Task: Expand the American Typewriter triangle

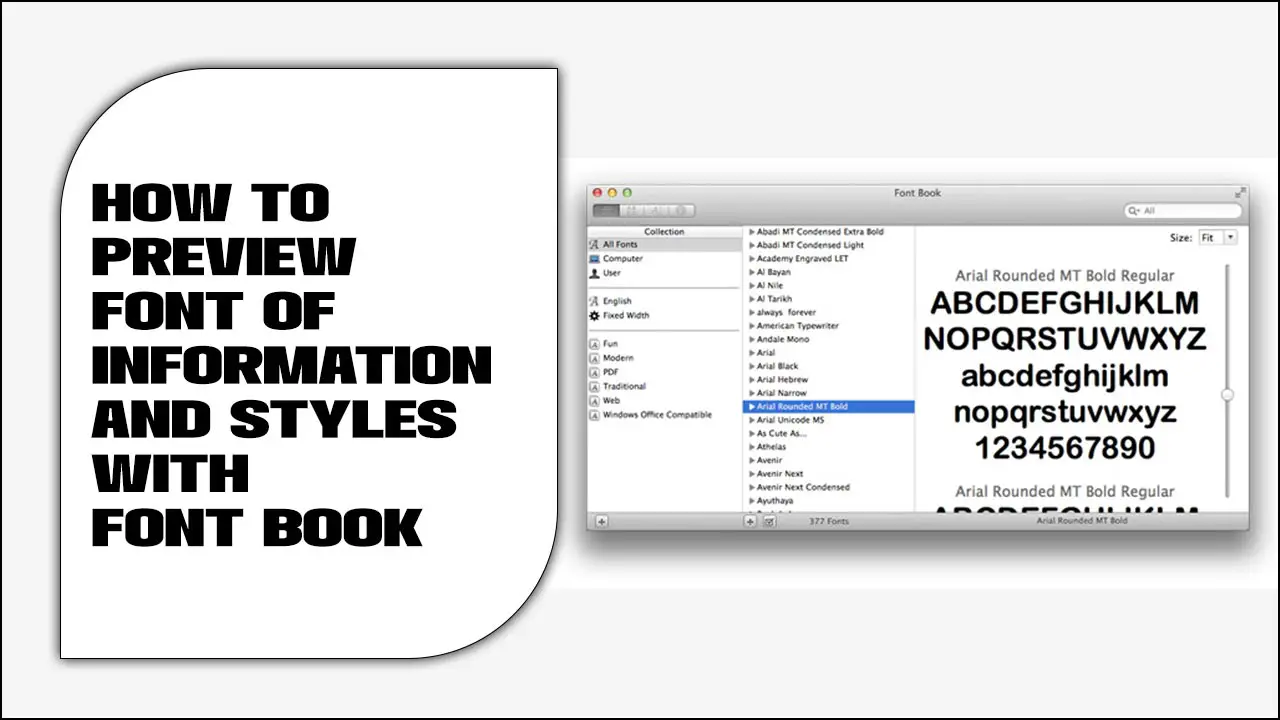Action: pyautogui.click(x=752, y=326)
